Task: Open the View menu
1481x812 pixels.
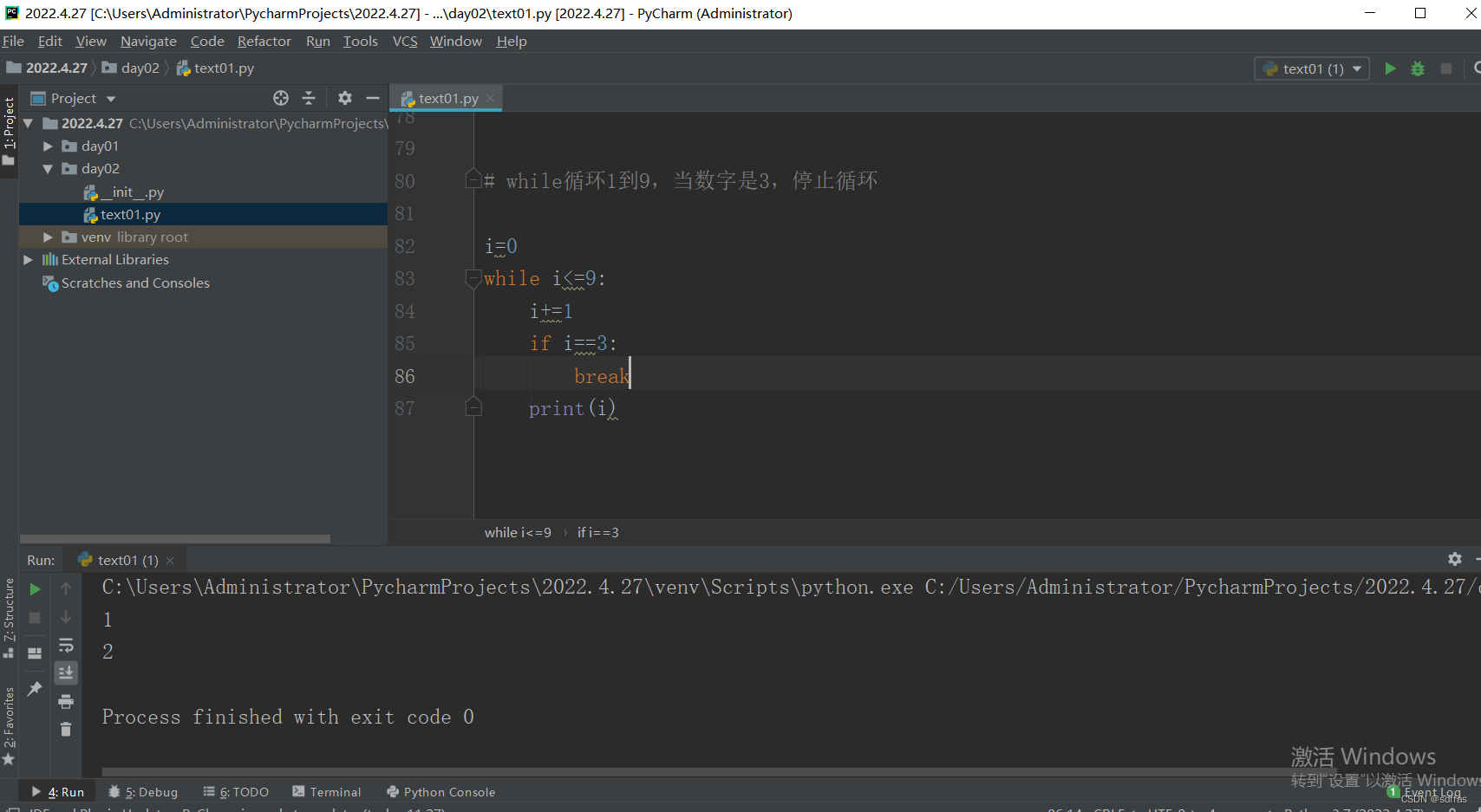Action: coord(91,41)
